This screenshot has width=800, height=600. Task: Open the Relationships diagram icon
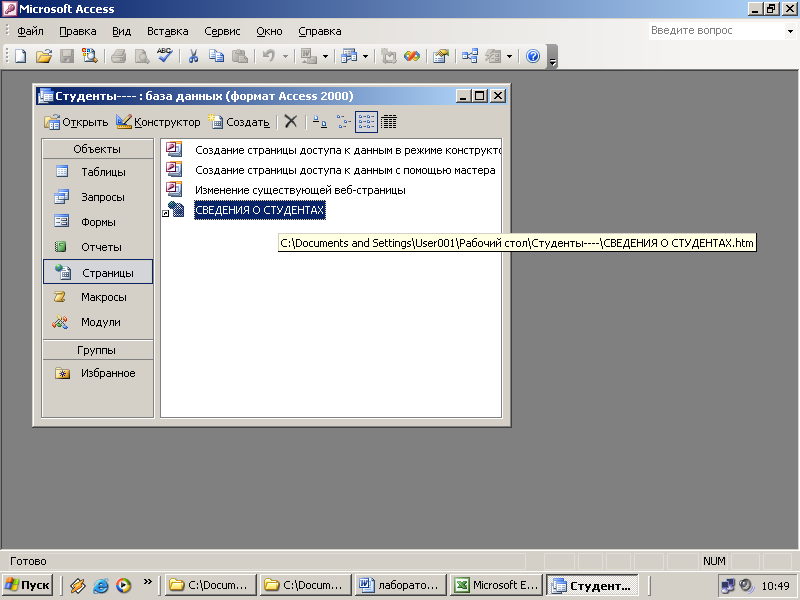click(x=469, y=56)
